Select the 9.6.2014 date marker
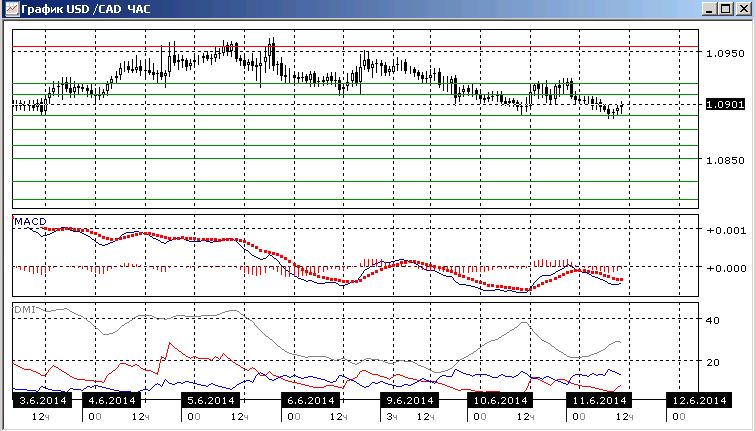 pos(410,400)
